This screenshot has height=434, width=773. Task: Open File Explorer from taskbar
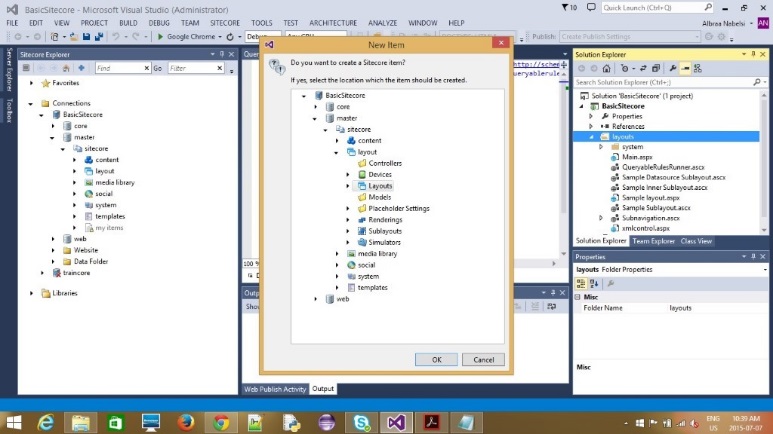(x=81, y=423)
